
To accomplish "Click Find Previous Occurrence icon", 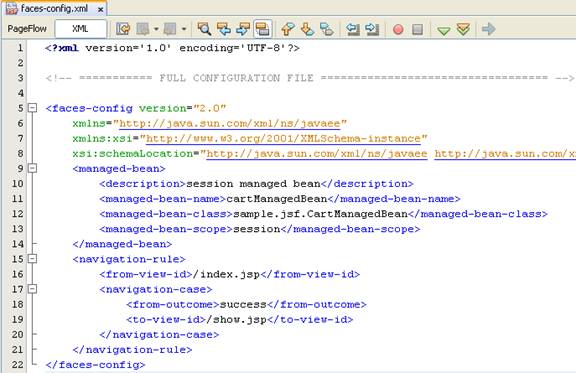I will [224, 29].
